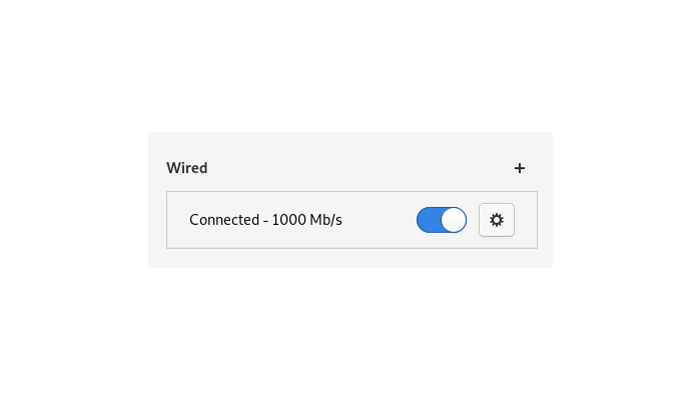The height and width of the screenshot is (400, 700).
Task: Open the wired network preferences gear
Action: click(496, 220)
